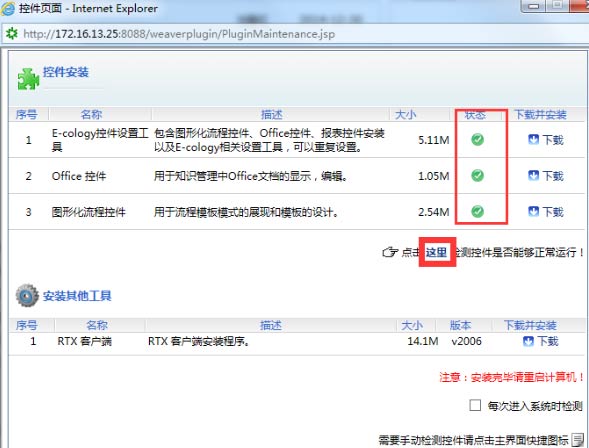Click the Internet Explorer logo in title bar
The height and width of the screenshot is (448, 589).
point(8,8)
